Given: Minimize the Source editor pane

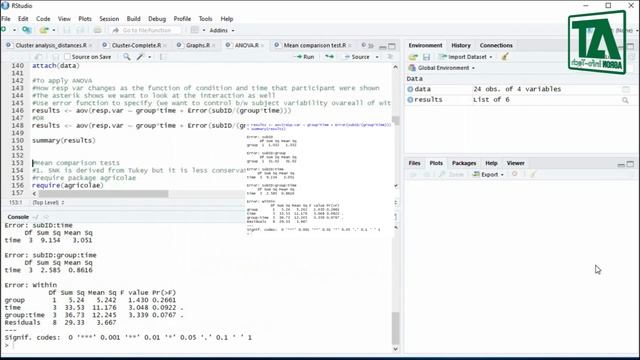Looking at the screenshot, I should click(382, 47).
